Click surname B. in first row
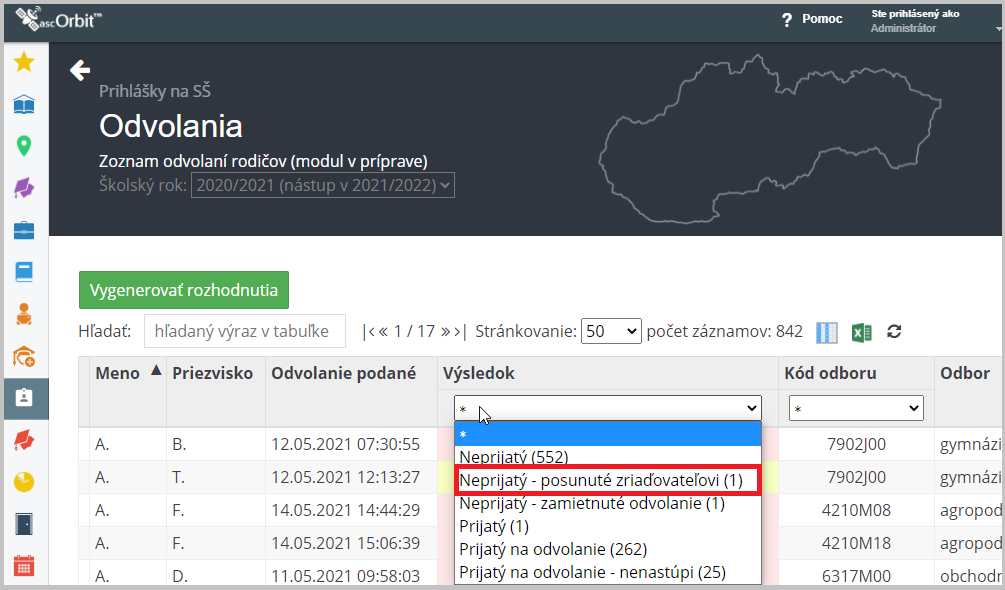Image resolution: width=1005 pixels, height=590 pixels. pyautogui.click(x=179, y=444)
